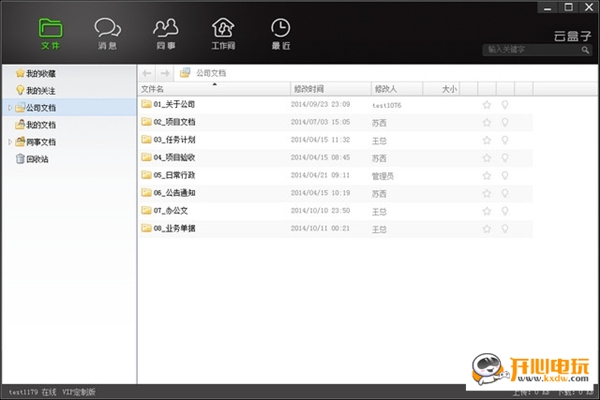Click the keyword search input field
600x400 pixels.
point(532,50)
